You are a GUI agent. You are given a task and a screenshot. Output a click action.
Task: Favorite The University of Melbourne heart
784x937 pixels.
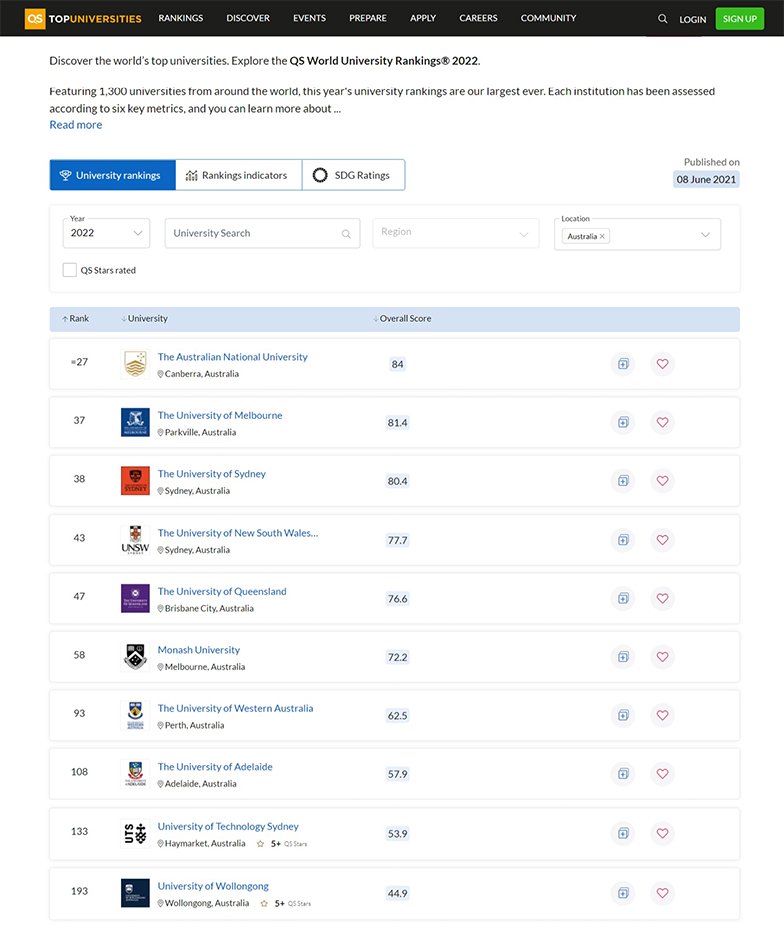coord(662,422)
